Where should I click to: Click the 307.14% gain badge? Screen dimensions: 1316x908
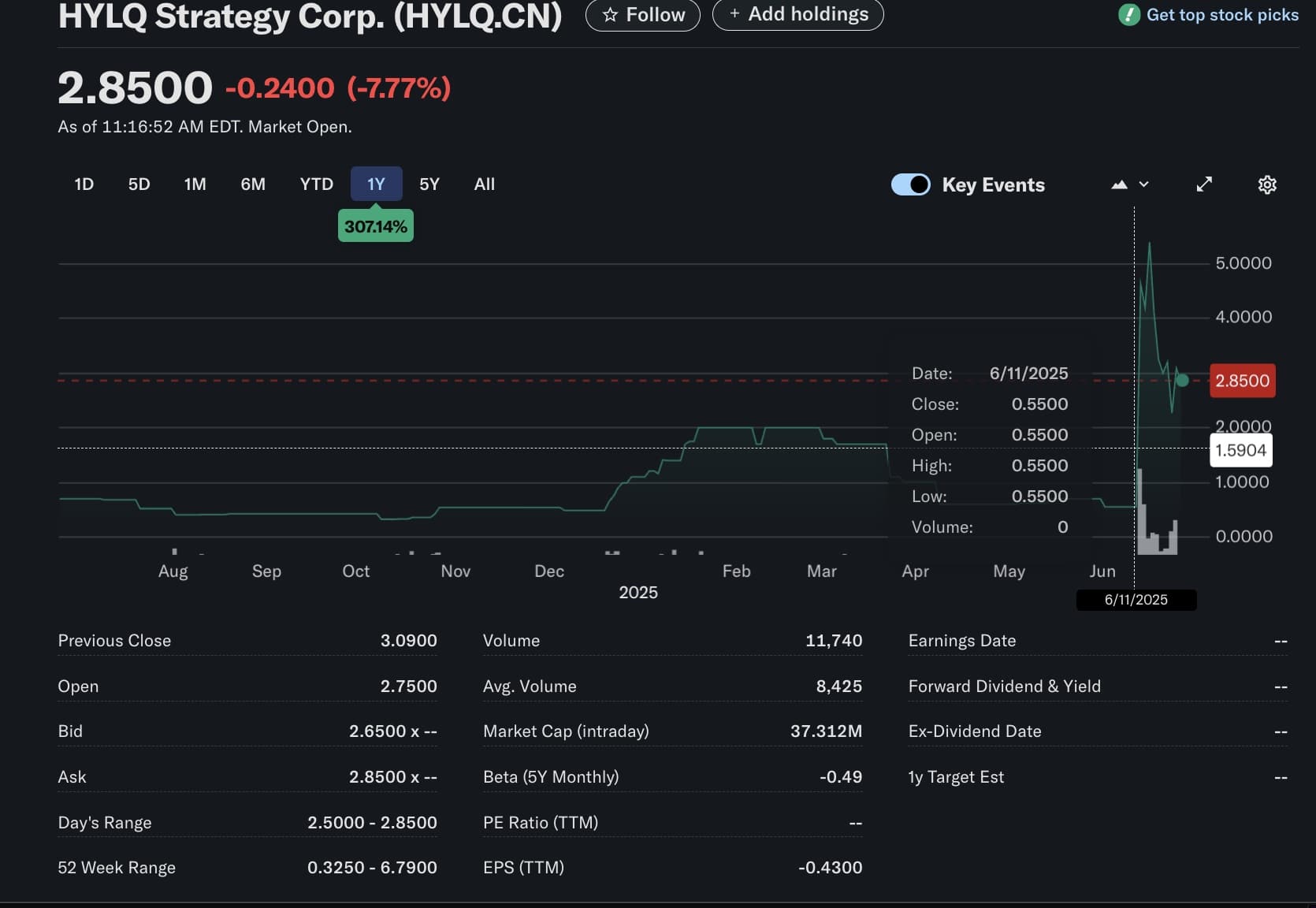click(375, 225)
